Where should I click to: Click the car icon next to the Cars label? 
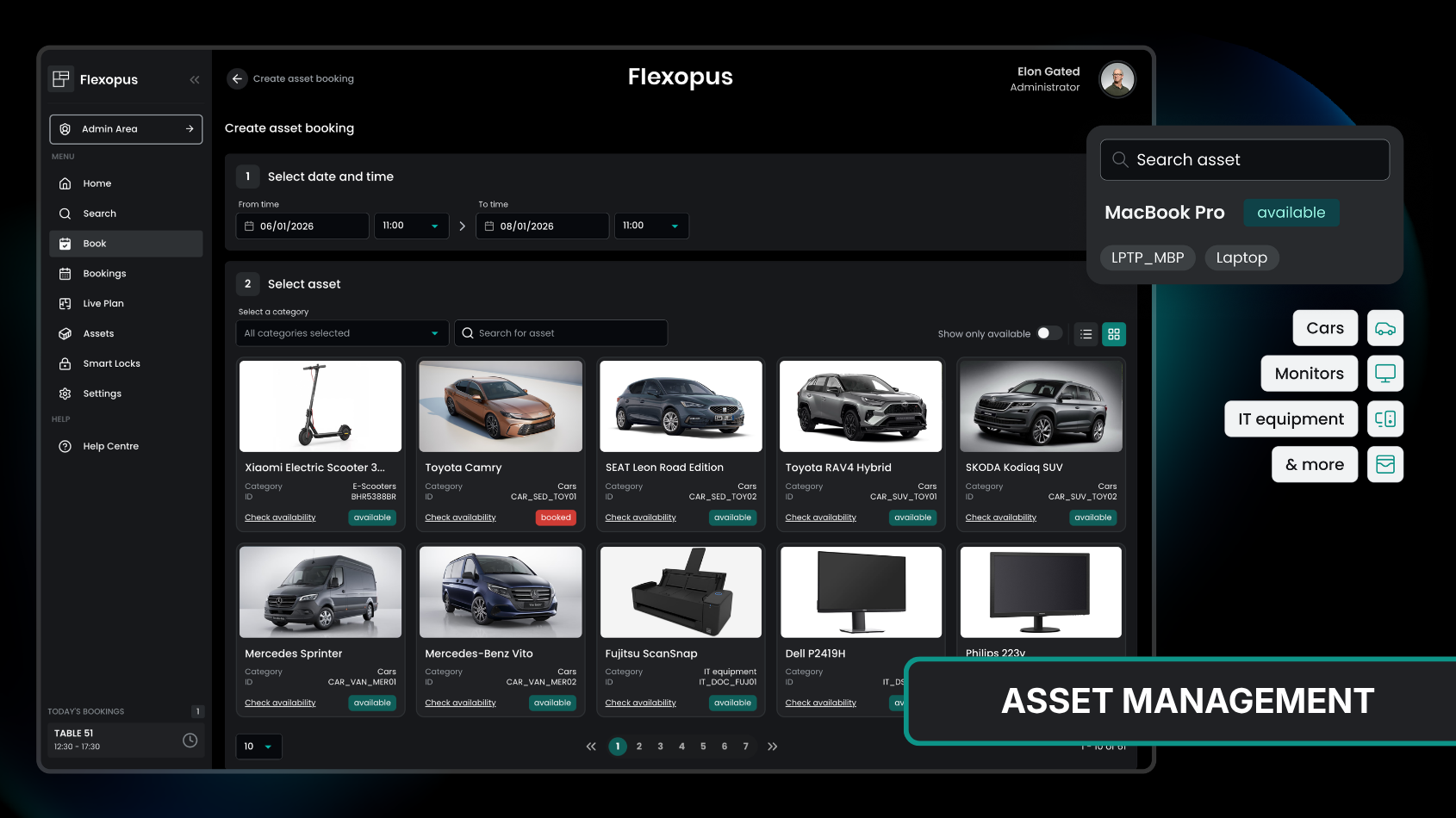(1384, 327)
